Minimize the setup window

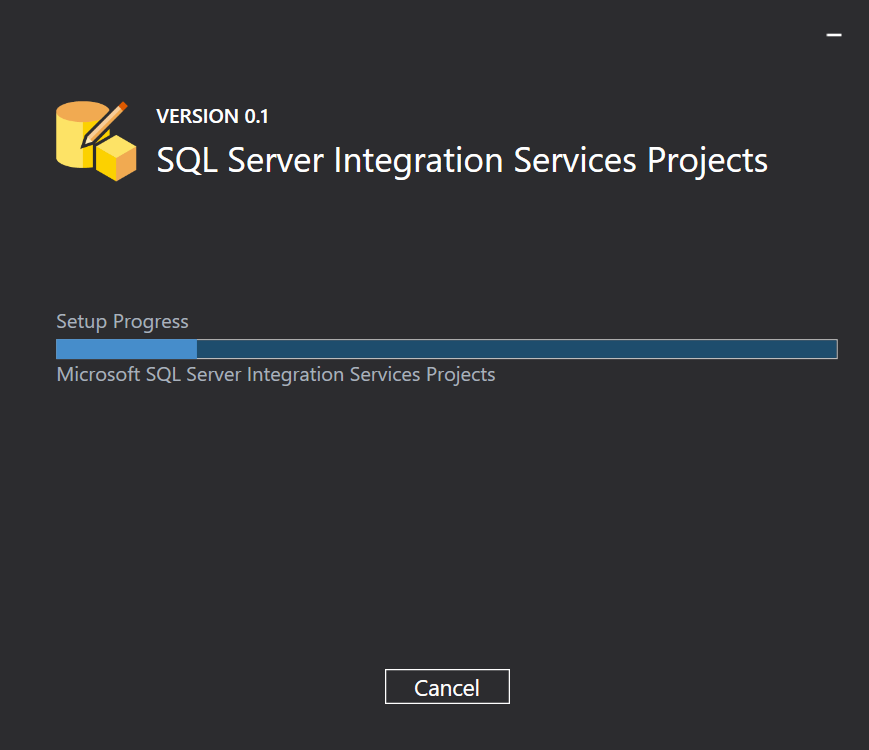click(834, 35)
